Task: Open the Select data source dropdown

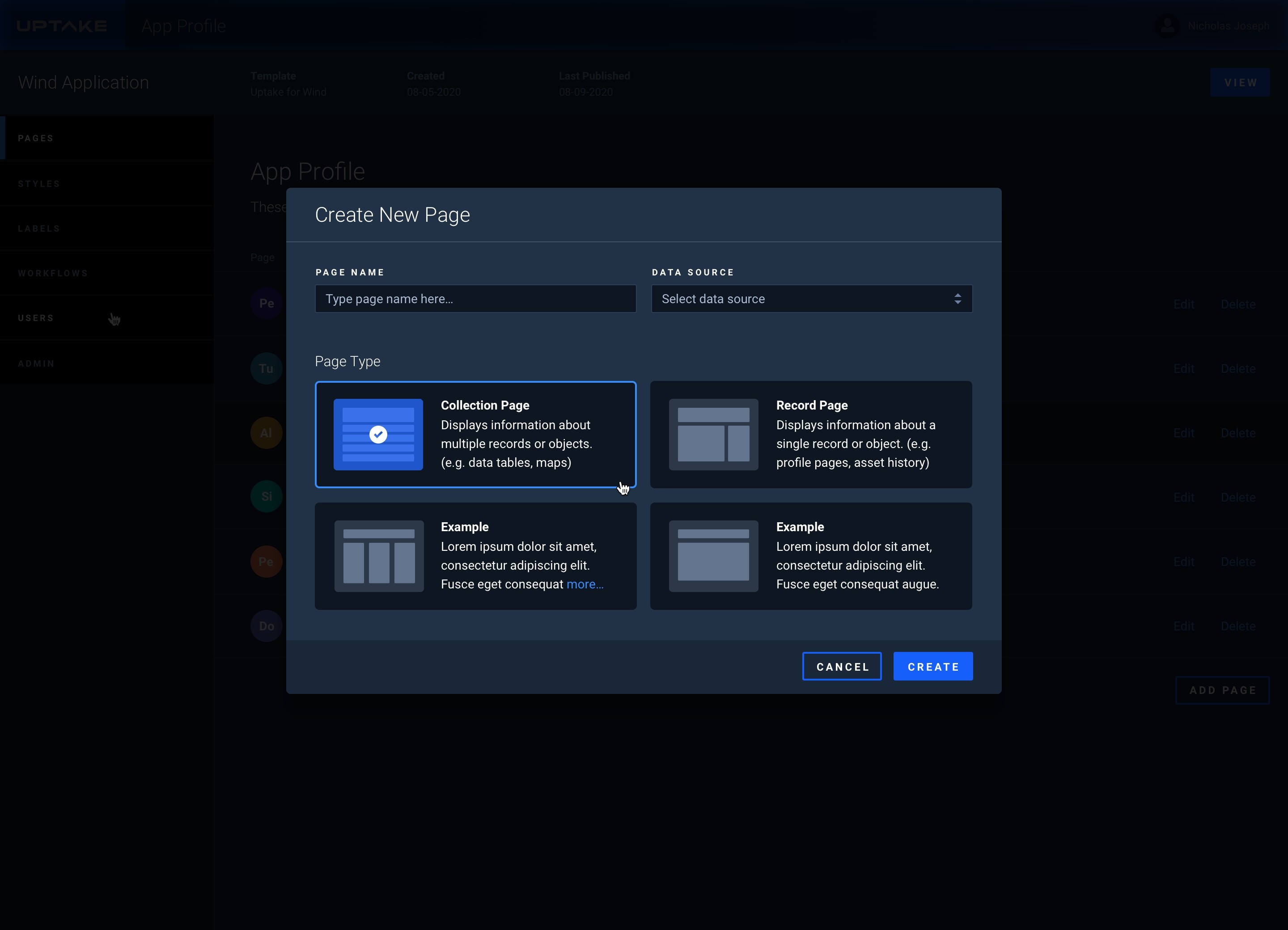Action: 795,299
